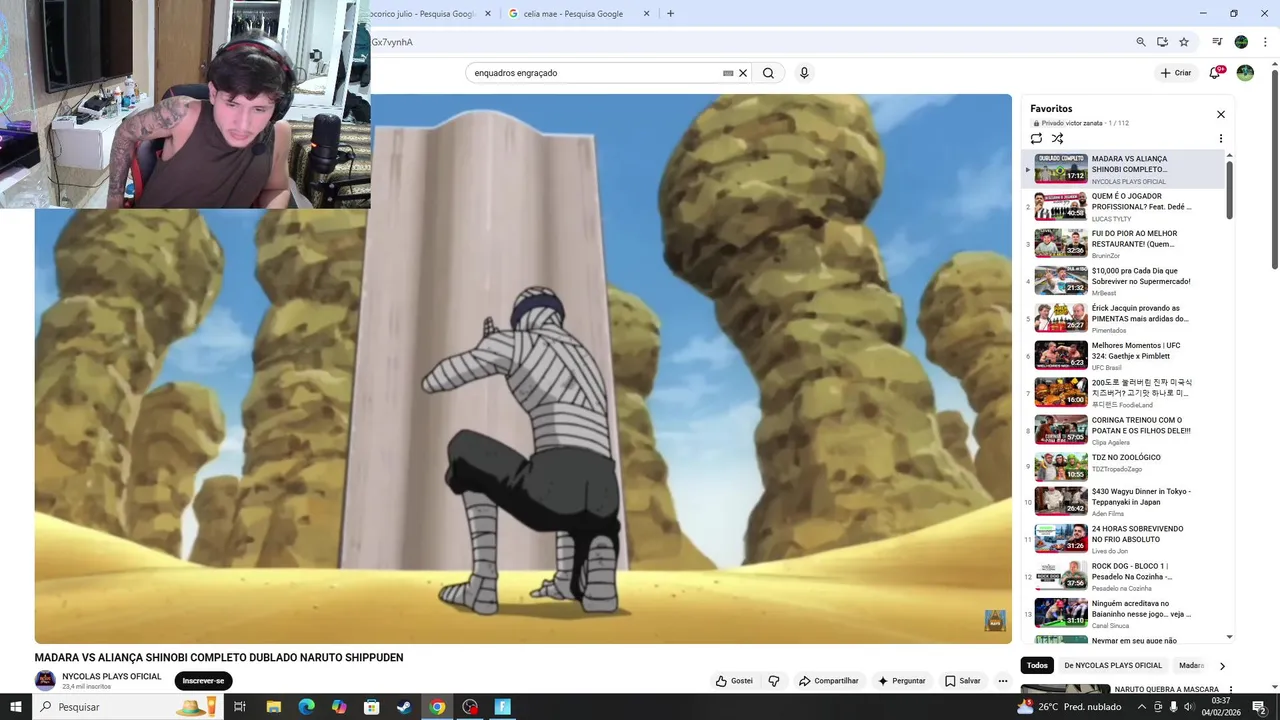The height and width of the screenshot is (720, 1280).
Task: Open 'ROCK DOG - BLOCO 1' playlist video
Action: [1123, 576]
